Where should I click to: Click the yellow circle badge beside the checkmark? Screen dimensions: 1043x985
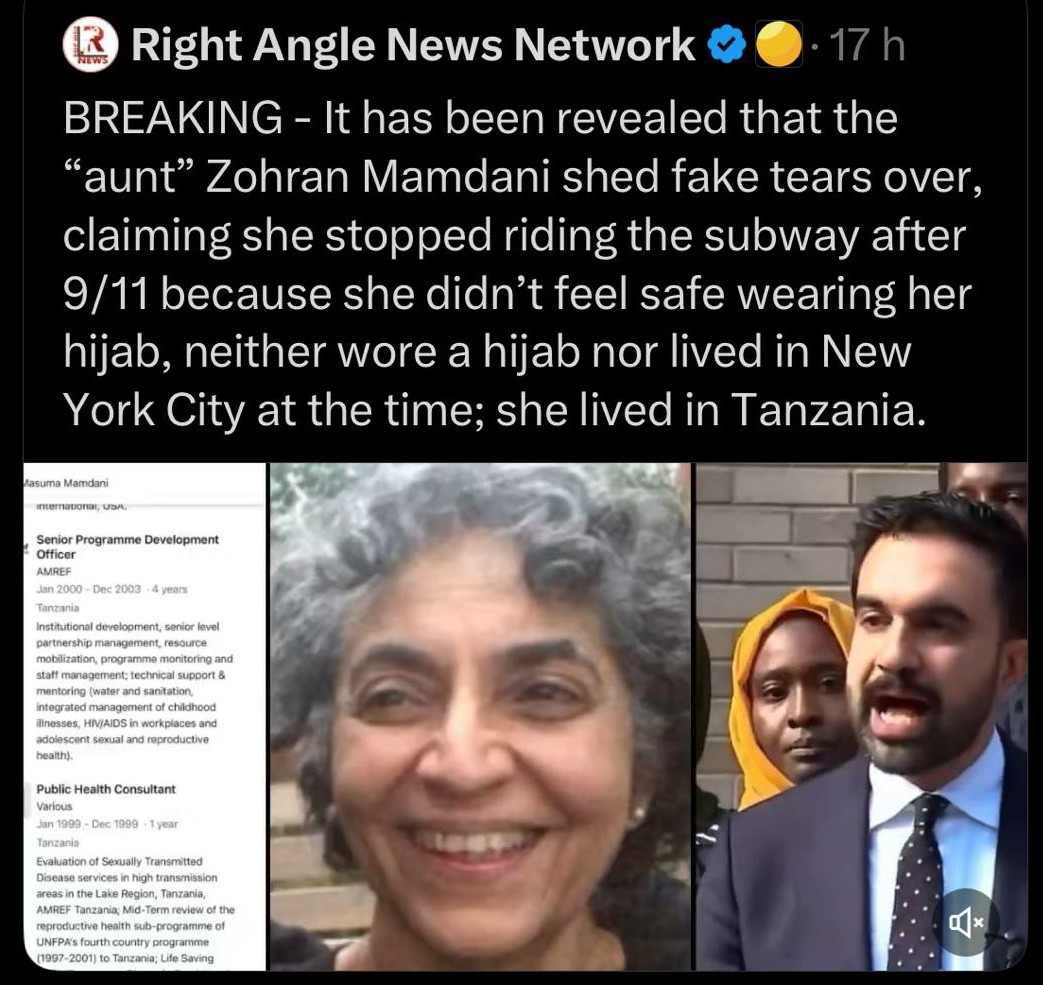tap(778, 44)
